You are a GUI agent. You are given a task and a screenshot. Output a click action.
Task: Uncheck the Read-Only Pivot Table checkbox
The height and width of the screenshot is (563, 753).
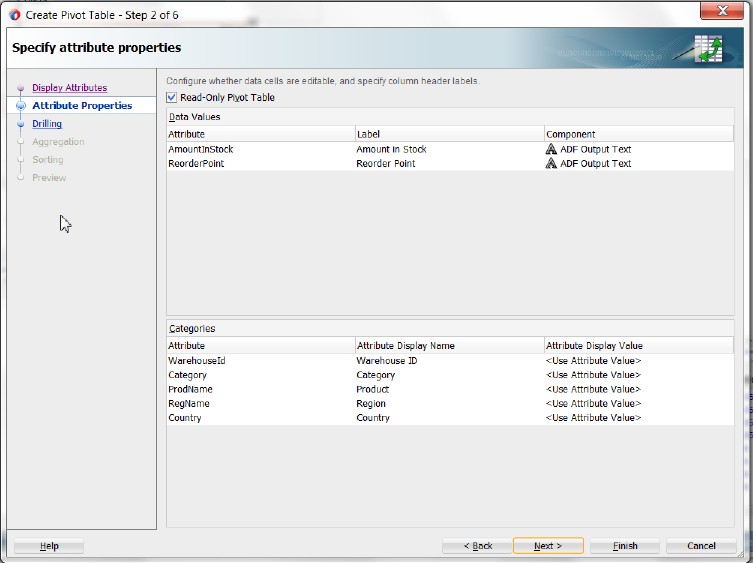click(x=171, y=98)
